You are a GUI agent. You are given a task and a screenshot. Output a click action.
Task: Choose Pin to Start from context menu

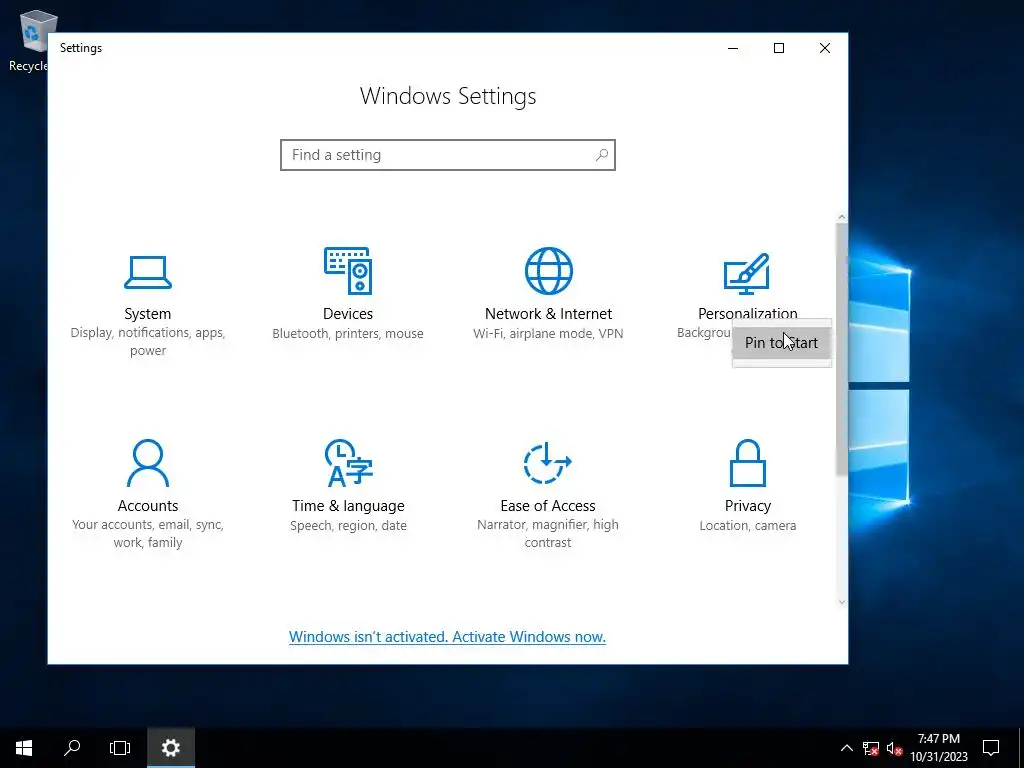pyautogui.click(x=782, y=343)
